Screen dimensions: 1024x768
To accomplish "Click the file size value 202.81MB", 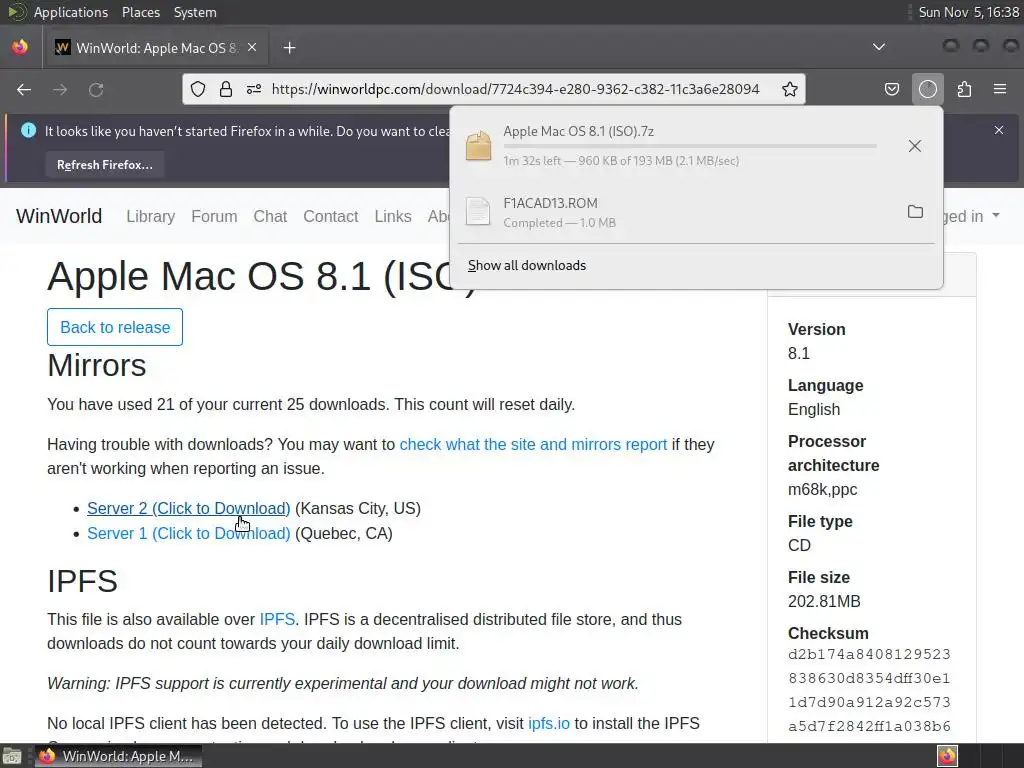I will click(x=824, y=601).
